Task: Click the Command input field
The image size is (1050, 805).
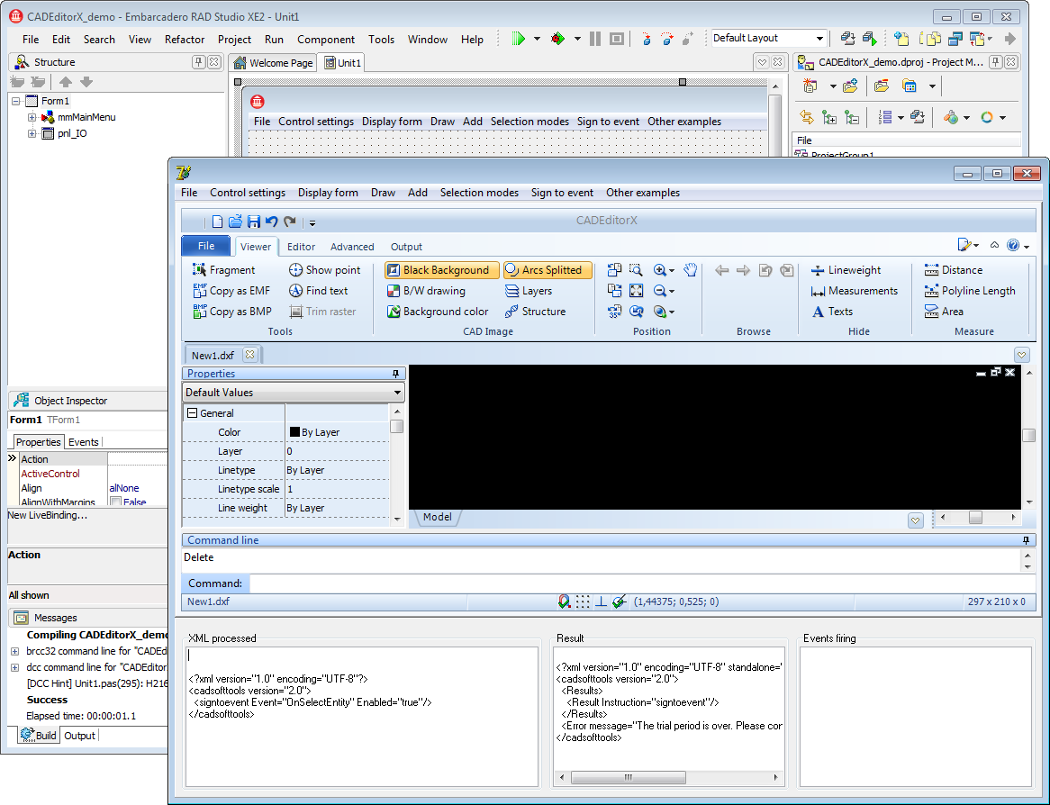Action: coord(640,583)
